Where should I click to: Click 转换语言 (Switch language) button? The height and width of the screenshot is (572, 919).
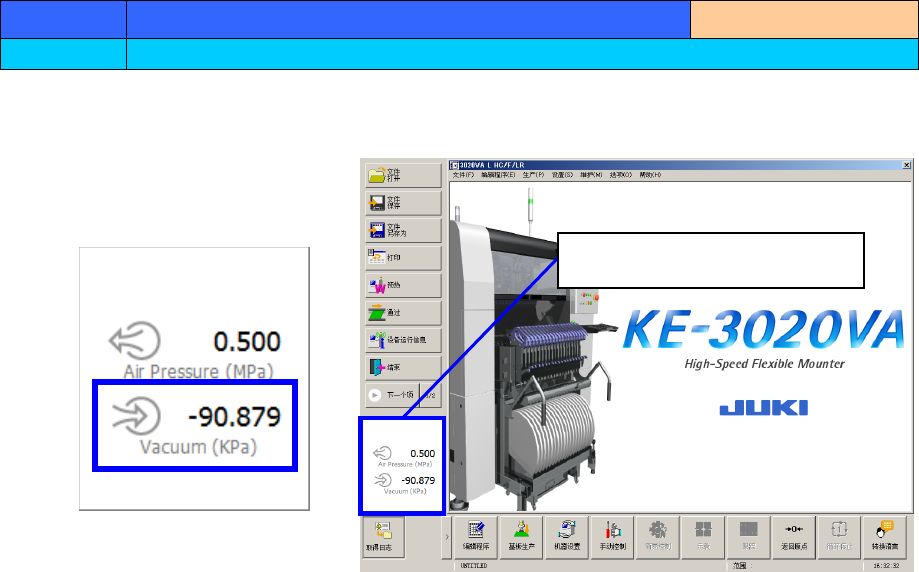coord(885,537)
